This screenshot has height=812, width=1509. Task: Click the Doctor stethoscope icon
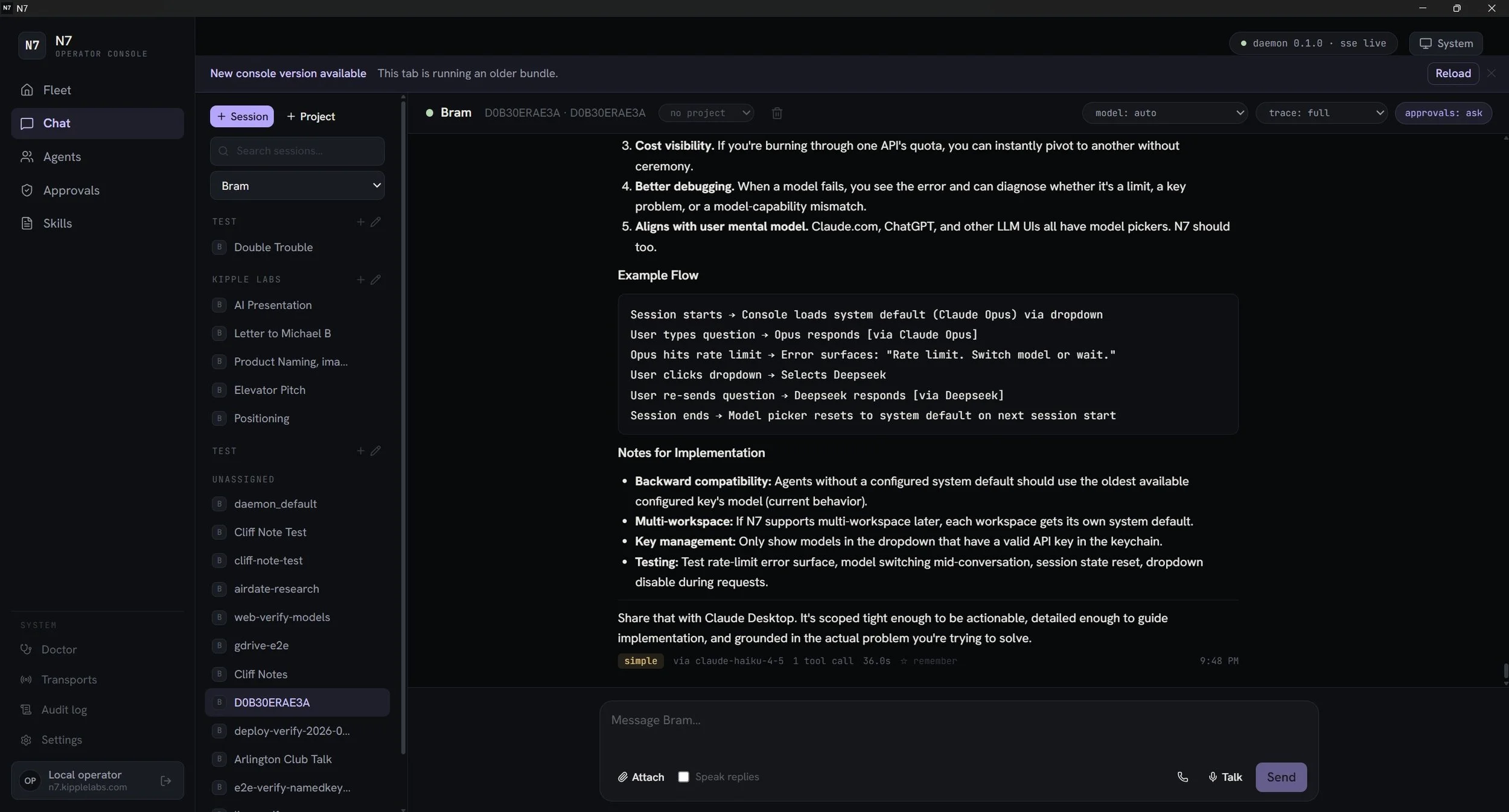tap(26, 649)
